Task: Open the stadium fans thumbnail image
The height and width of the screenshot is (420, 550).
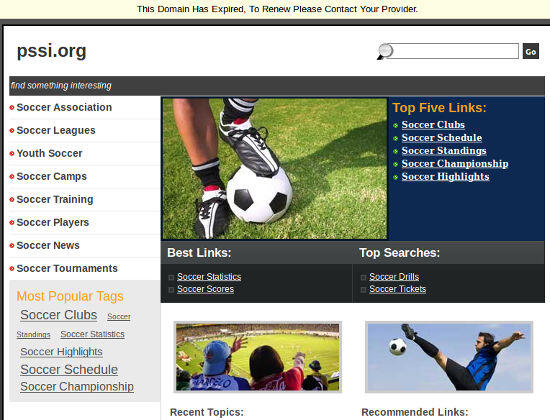Action: [x=257, y=357]
